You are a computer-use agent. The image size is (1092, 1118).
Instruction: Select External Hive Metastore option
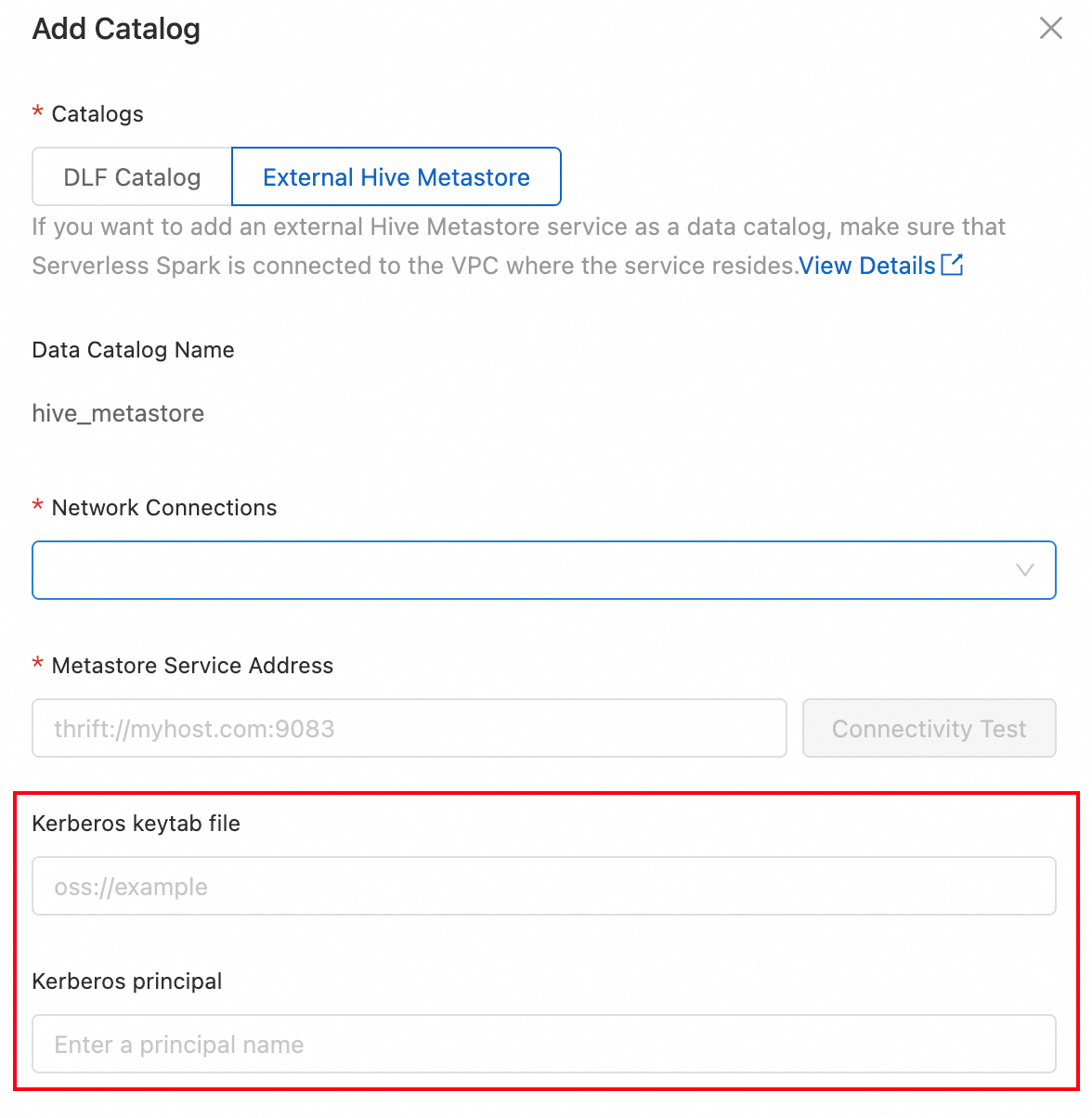click(x=396, y=176)
